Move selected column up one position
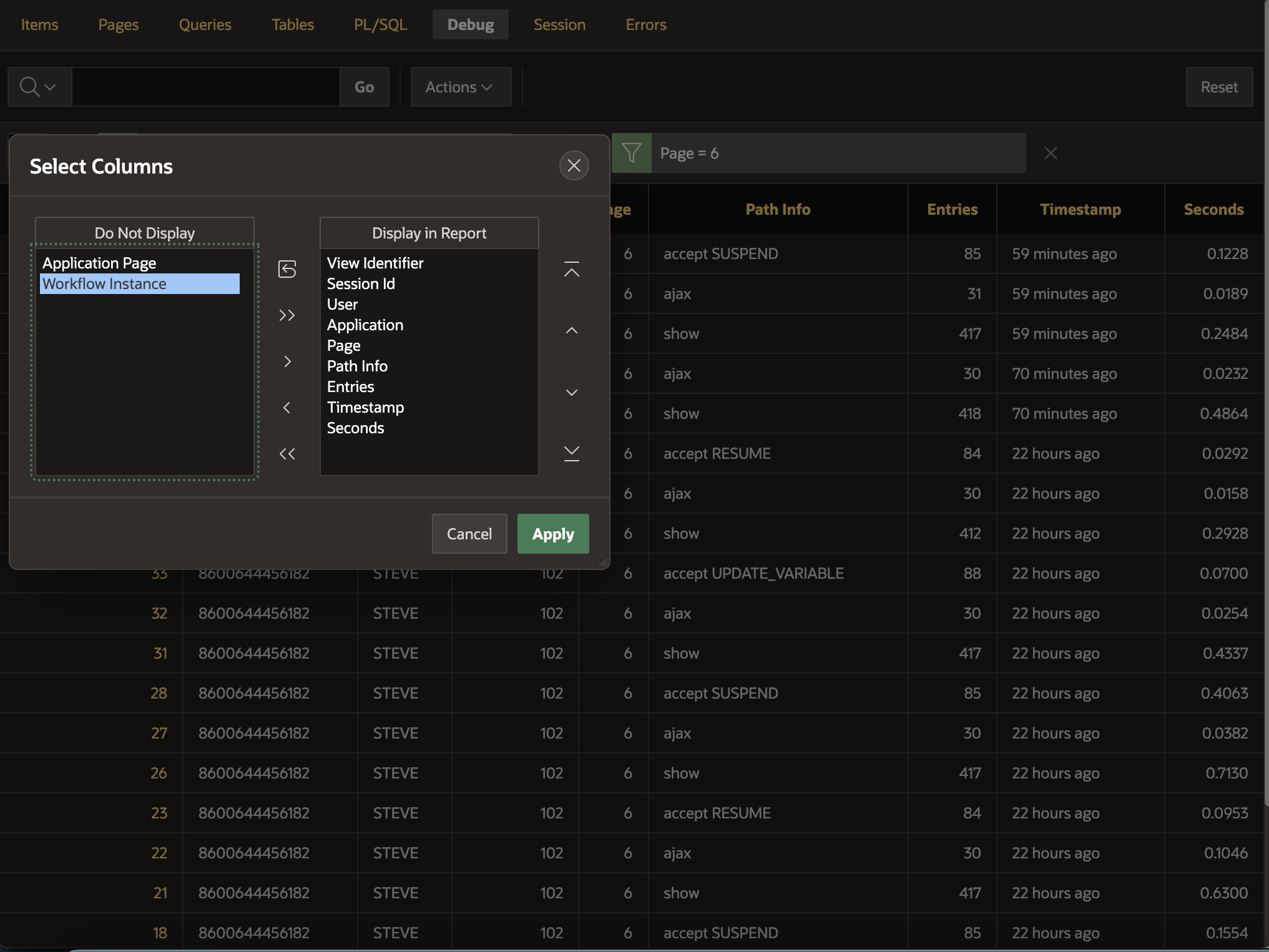This screenshot has height=952, width=1269. (571, 330)
